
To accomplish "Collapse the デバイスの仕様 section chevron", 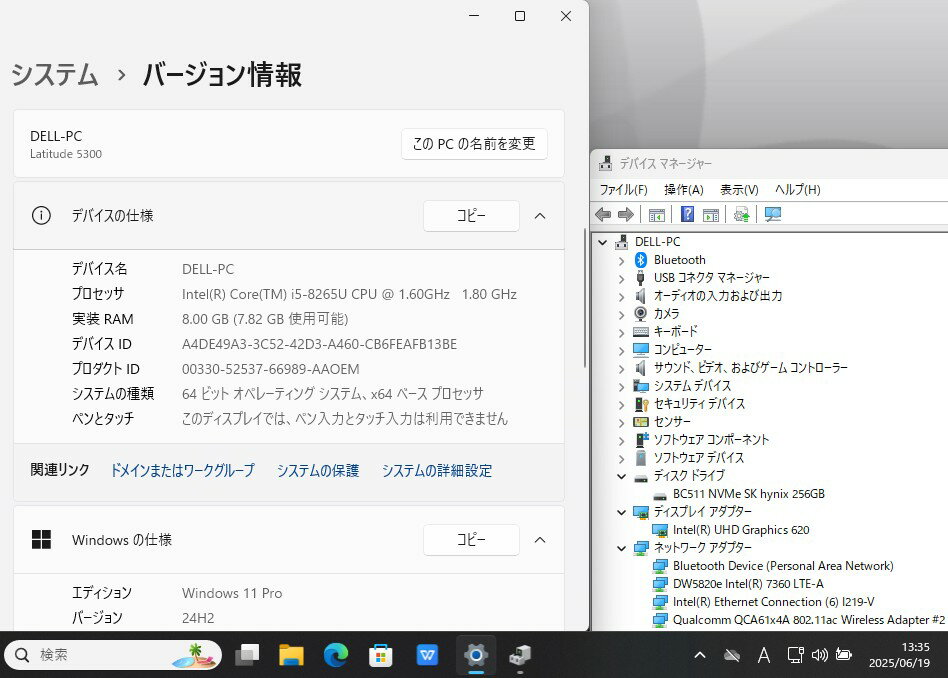I will coord(540,216).
